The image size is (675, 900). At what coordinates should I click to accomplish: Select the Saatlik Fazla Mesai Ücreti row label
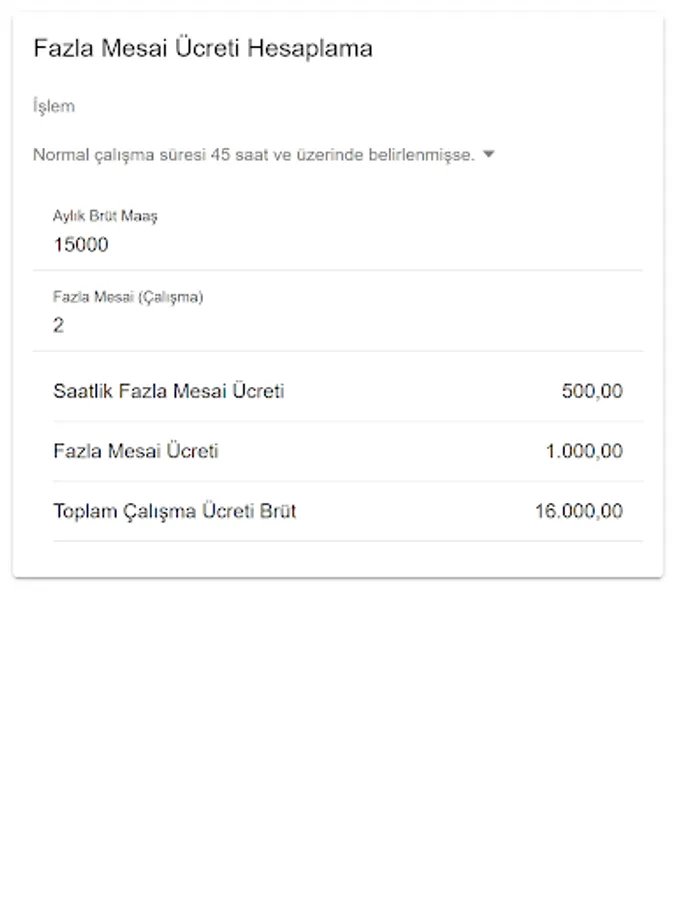[168, 391]
